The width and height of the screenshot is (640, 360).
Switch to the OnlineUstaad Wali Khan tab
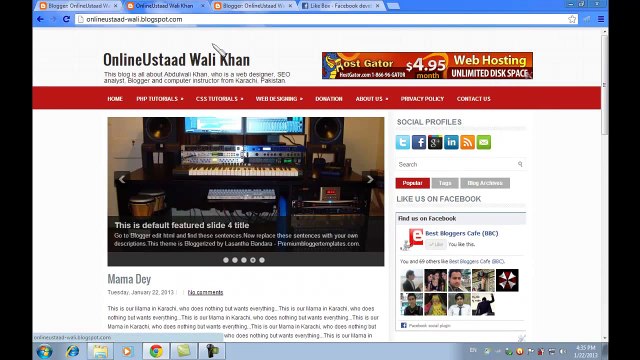point(163,6)
